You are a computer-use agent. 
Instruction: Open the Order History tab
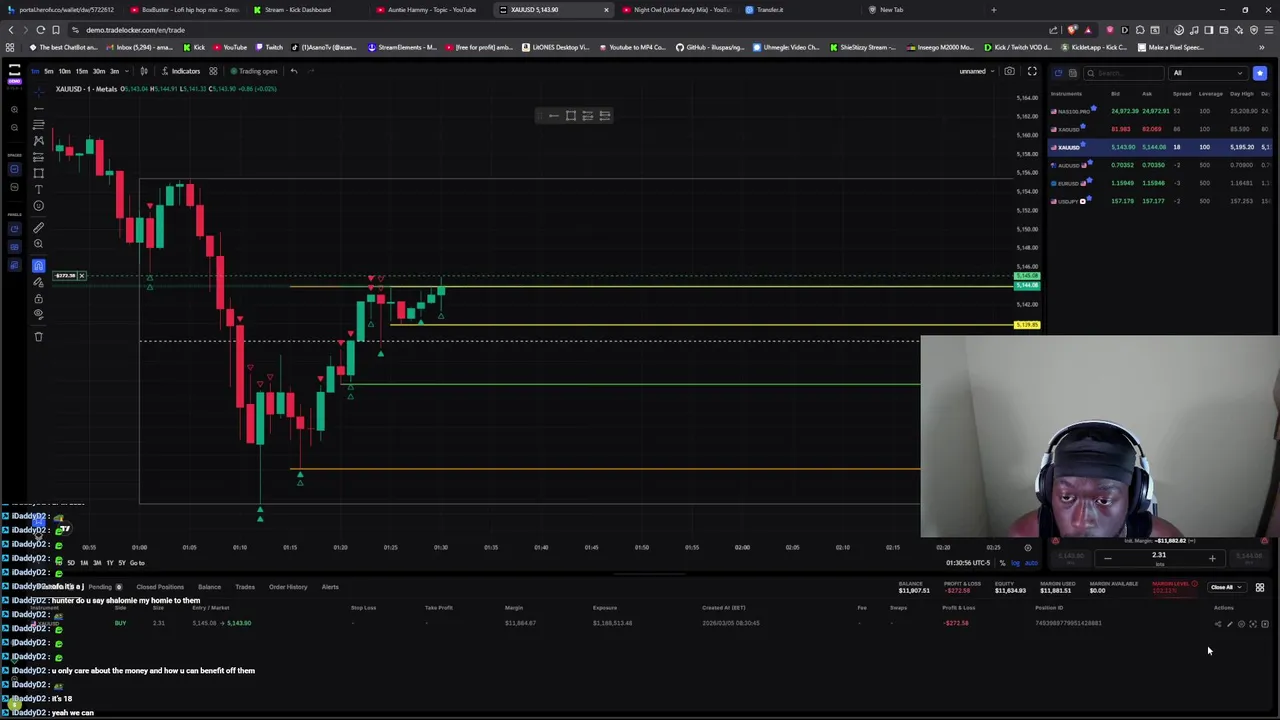[x=288, y=587]
